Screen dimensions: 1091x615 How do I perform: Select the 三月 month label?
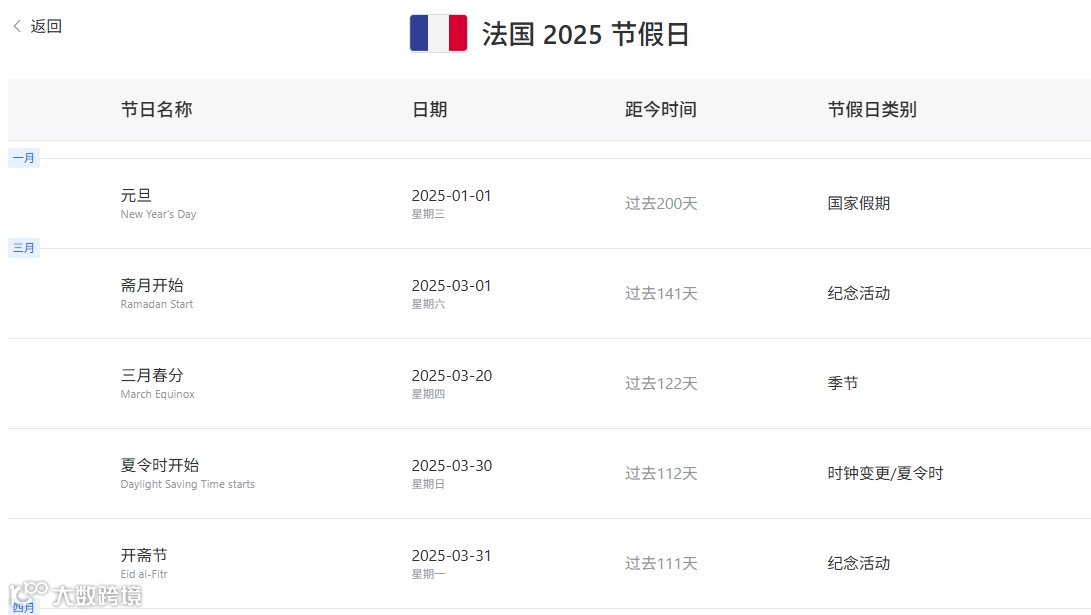click(x=24, y=248)
